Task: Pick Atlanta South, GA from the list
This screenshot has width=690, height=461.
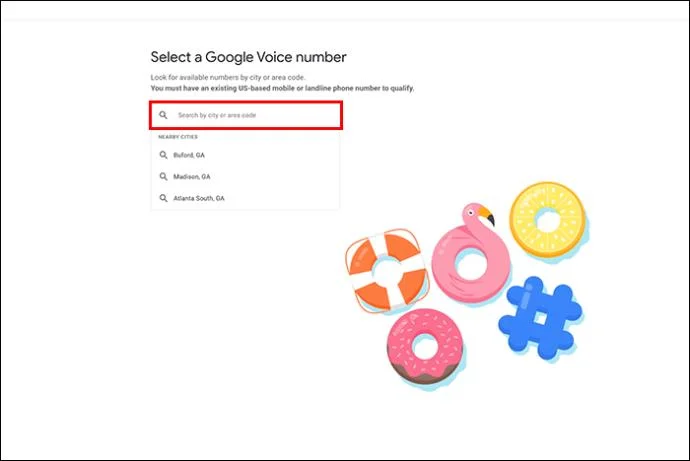Action: click(x=198, y=198)
